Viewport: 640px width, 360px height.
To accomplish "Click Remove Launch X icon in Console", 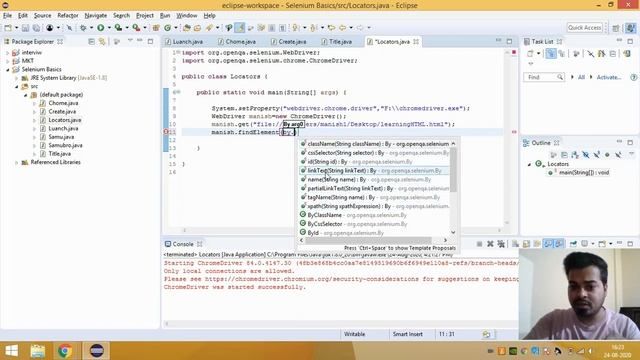I will point(490,244).
